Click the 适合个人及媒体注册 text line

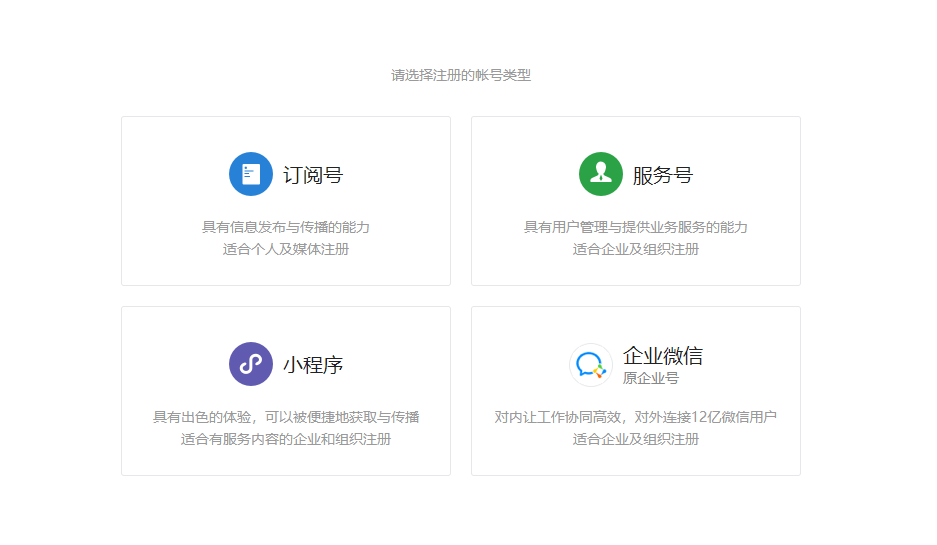(x=286, y=249)
